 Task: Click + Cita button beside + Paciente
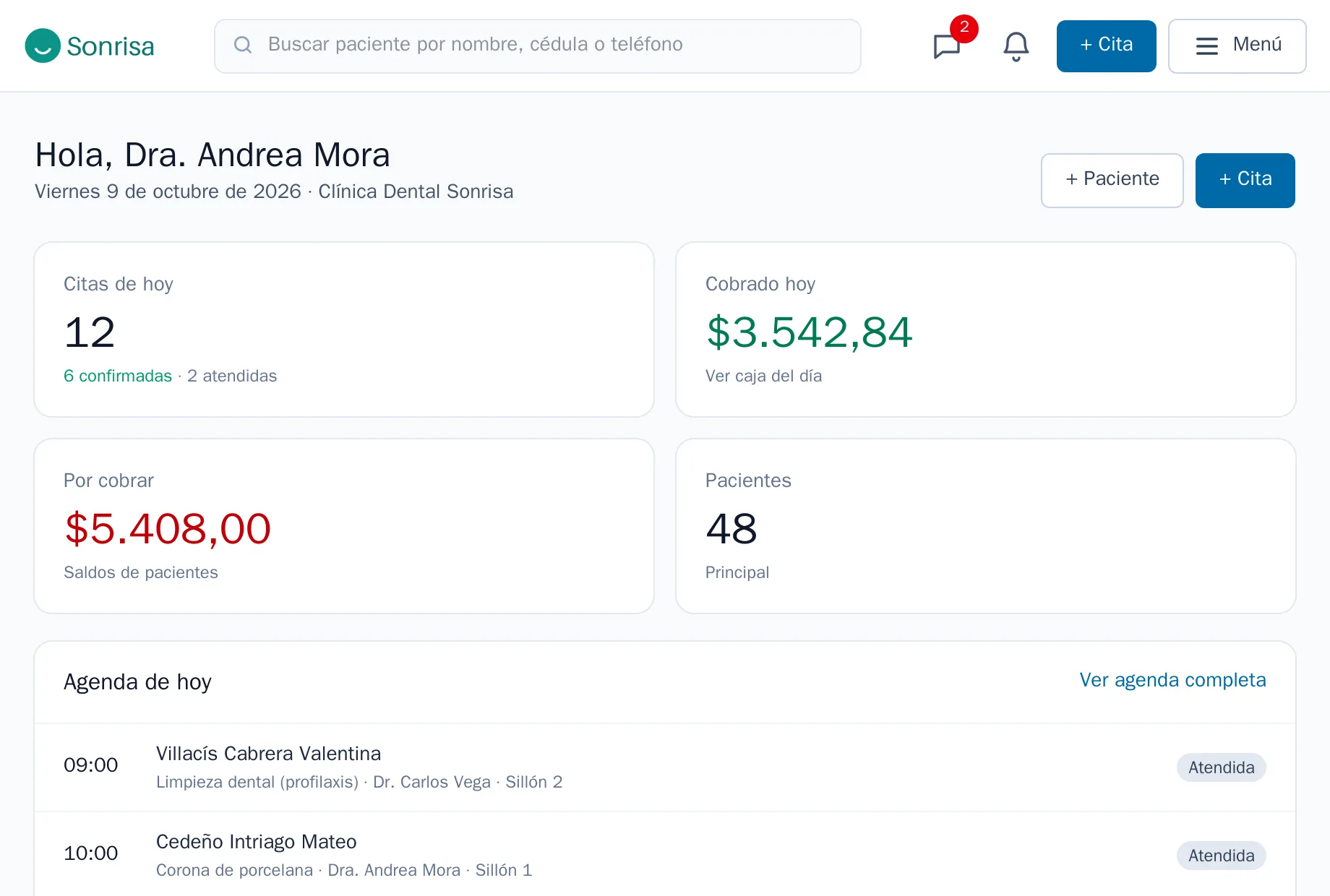click(x=1245, y=181)
